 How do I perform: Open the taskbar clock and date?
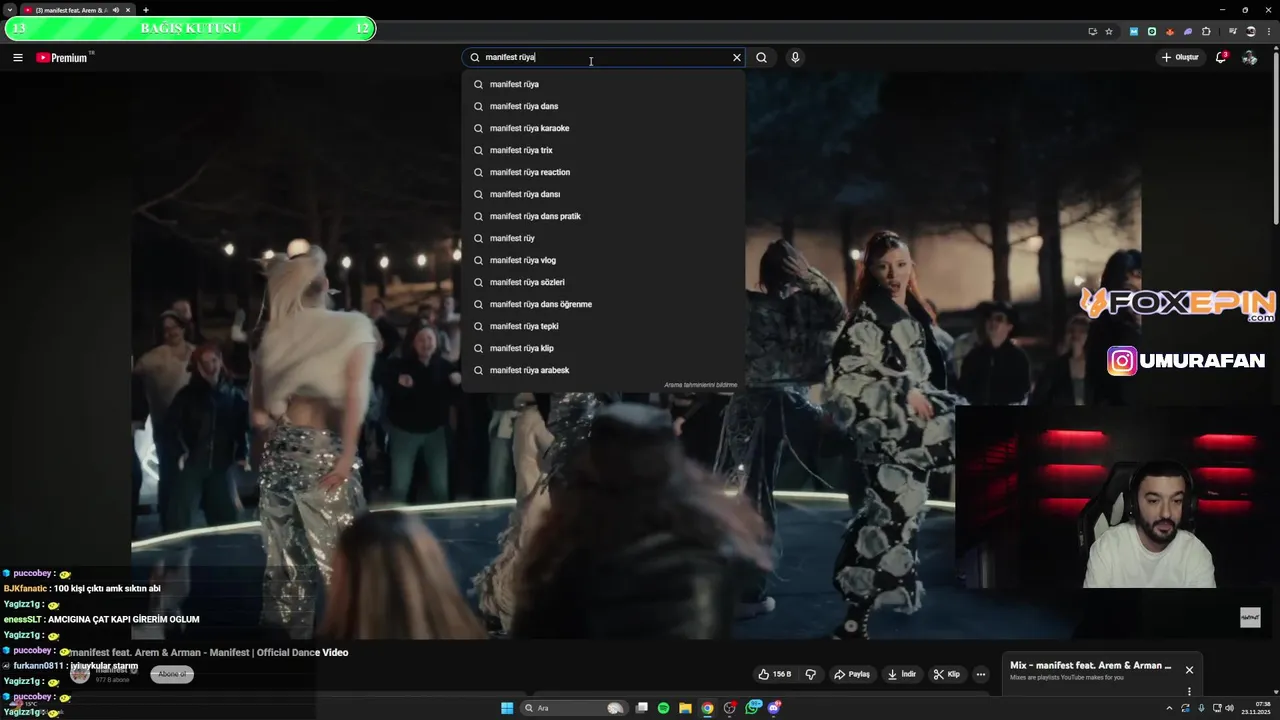click(x=1256, y=708)
